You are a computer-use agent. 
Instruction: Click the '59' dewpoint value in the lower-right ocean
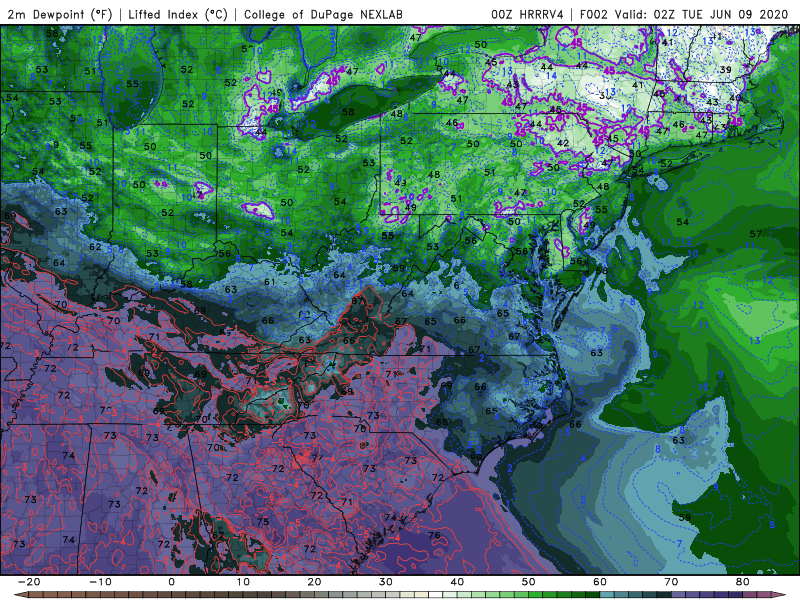[x=685, y=517]
